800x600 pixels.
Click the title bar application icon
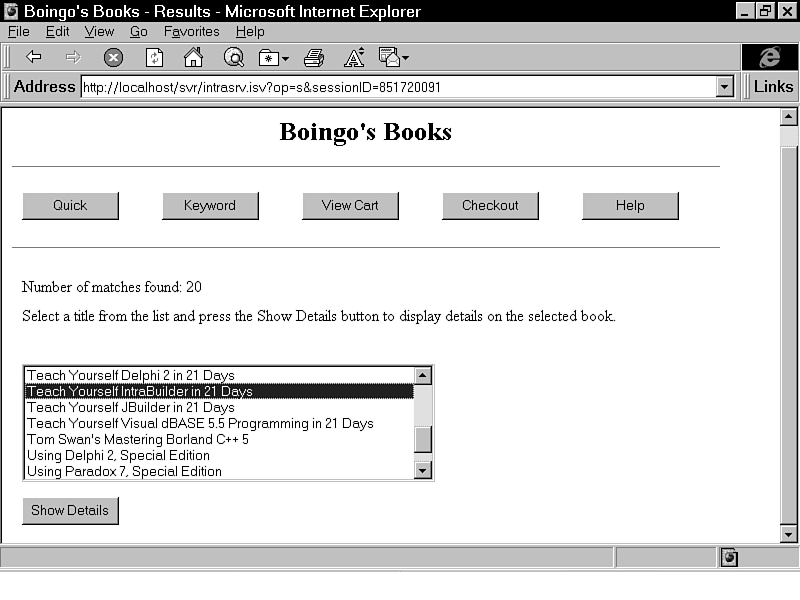11,11
